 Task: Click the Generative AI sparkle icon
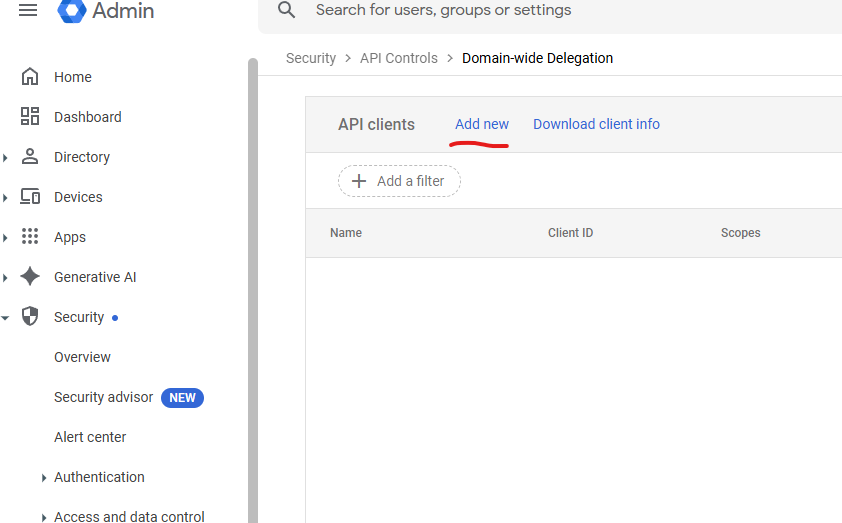(30, 277)
